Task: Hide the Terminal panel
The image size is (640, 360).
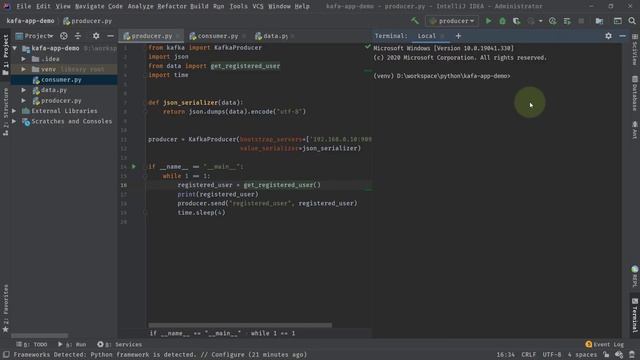Action: 622,36
